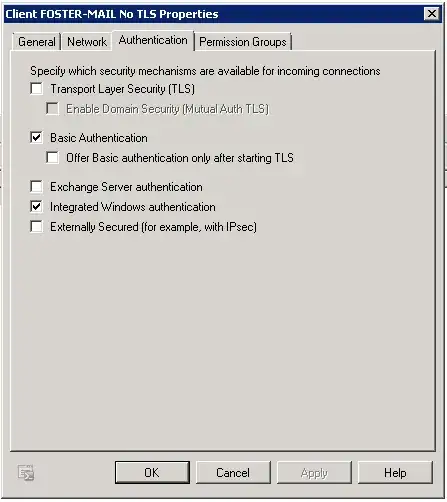Switch to the General tab
The width and height of the screenshot is (447, 502).
(37, 42)
